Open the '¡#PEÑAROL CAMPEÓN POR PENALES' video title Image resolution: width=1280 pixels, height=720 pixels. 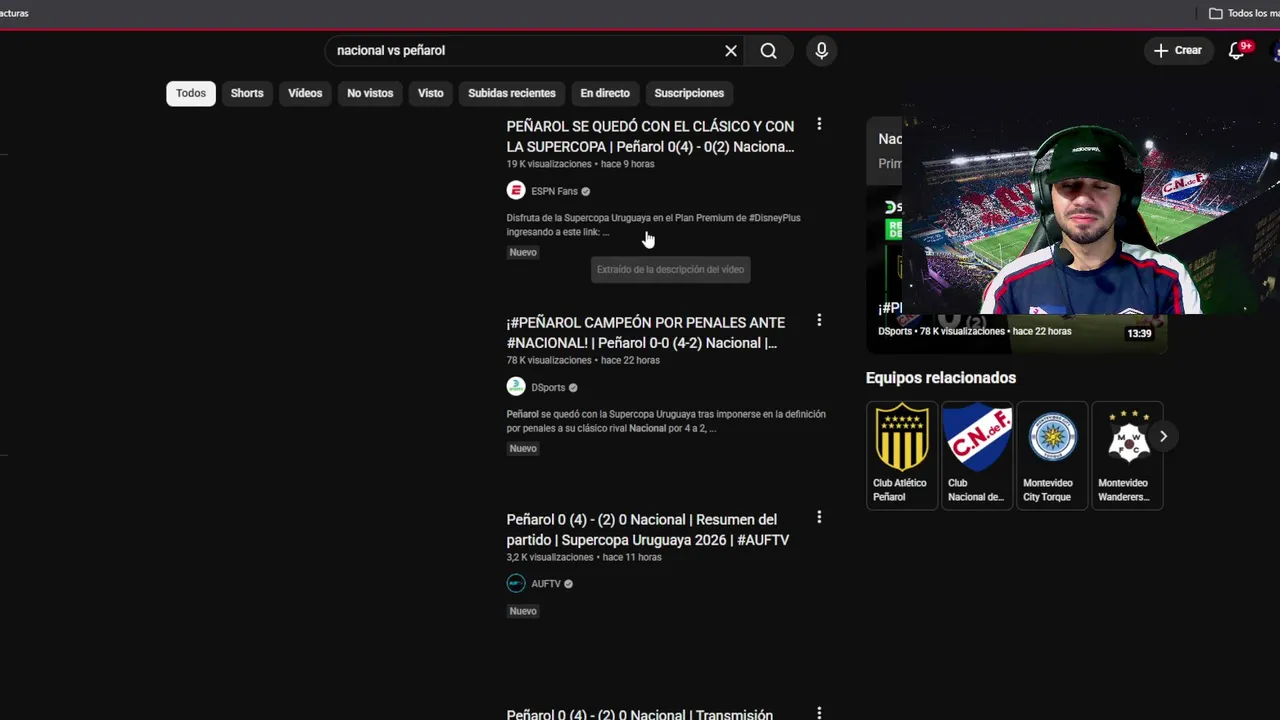click(645, 333)
